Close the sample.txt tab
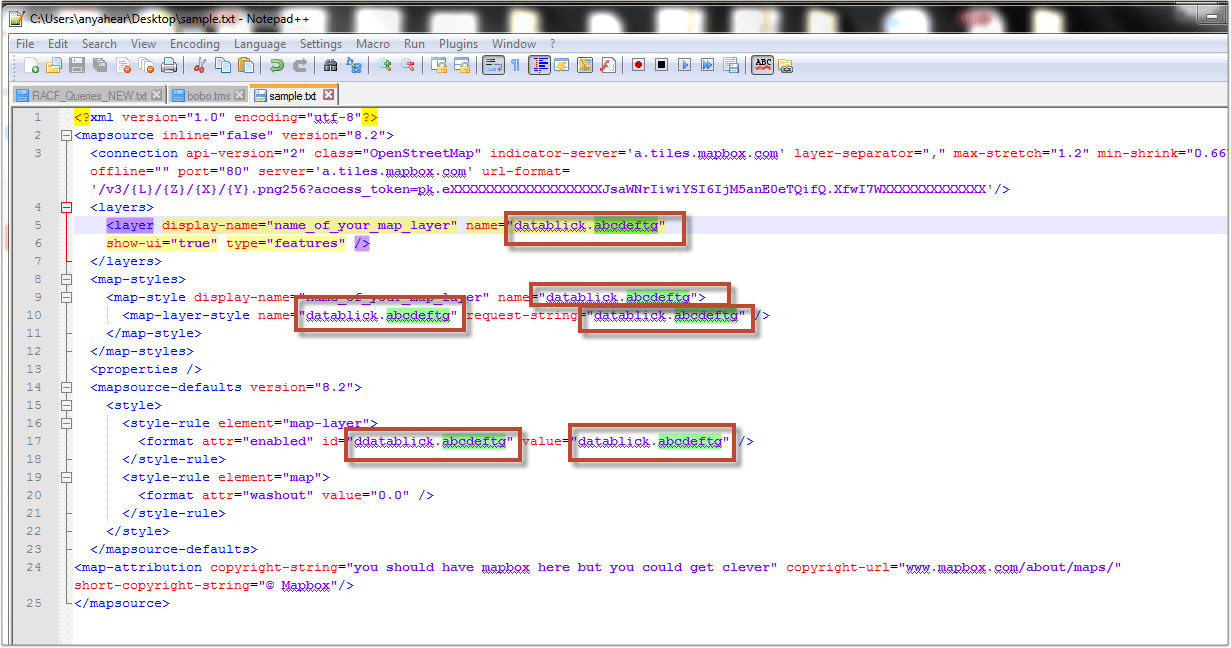Viewport: 1231px width, 648px height. pyautogui.click(x=327, y=96)
